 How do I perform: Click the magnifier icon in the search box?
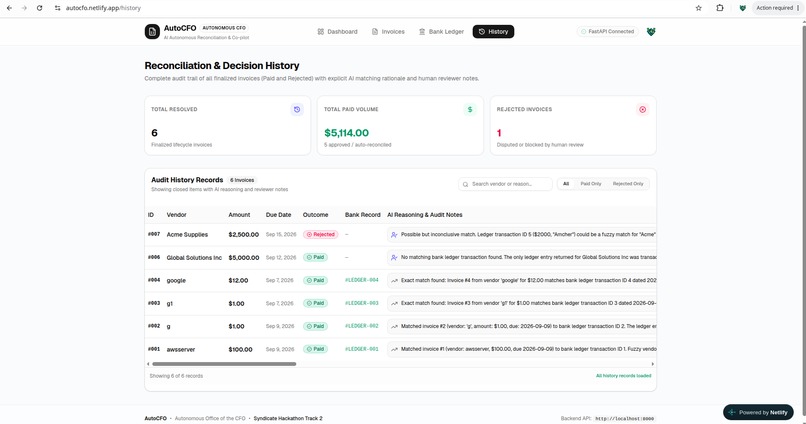click(465, 184)
